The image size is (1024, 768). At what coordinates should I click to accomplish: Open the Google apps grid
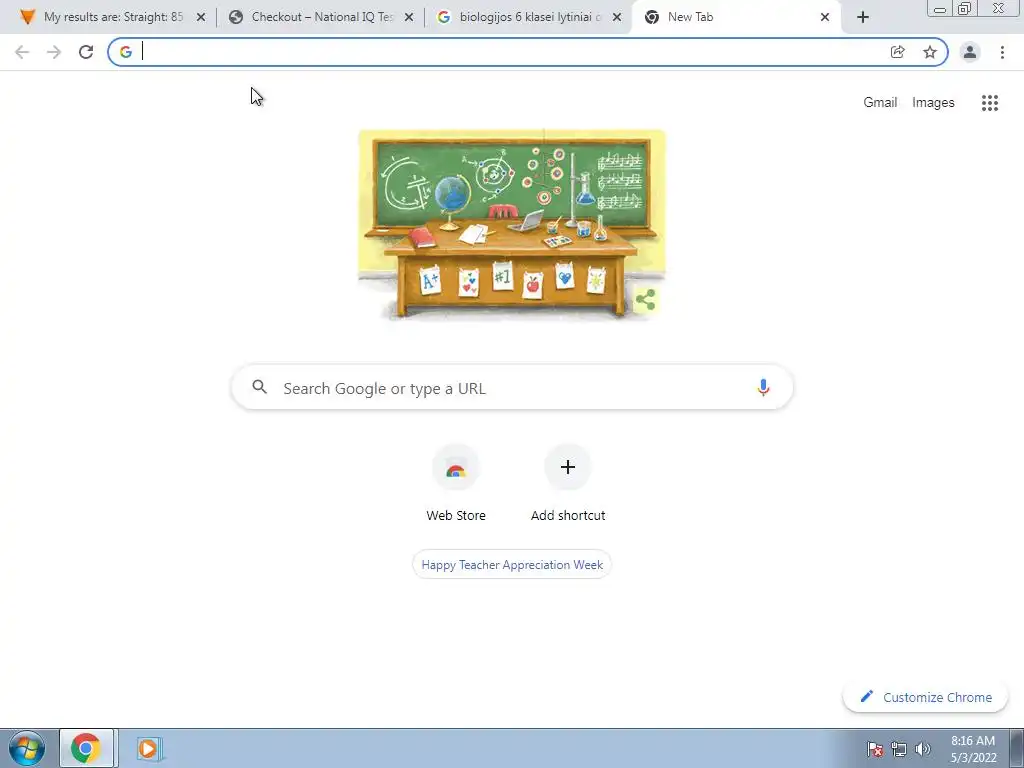point(990,103)
